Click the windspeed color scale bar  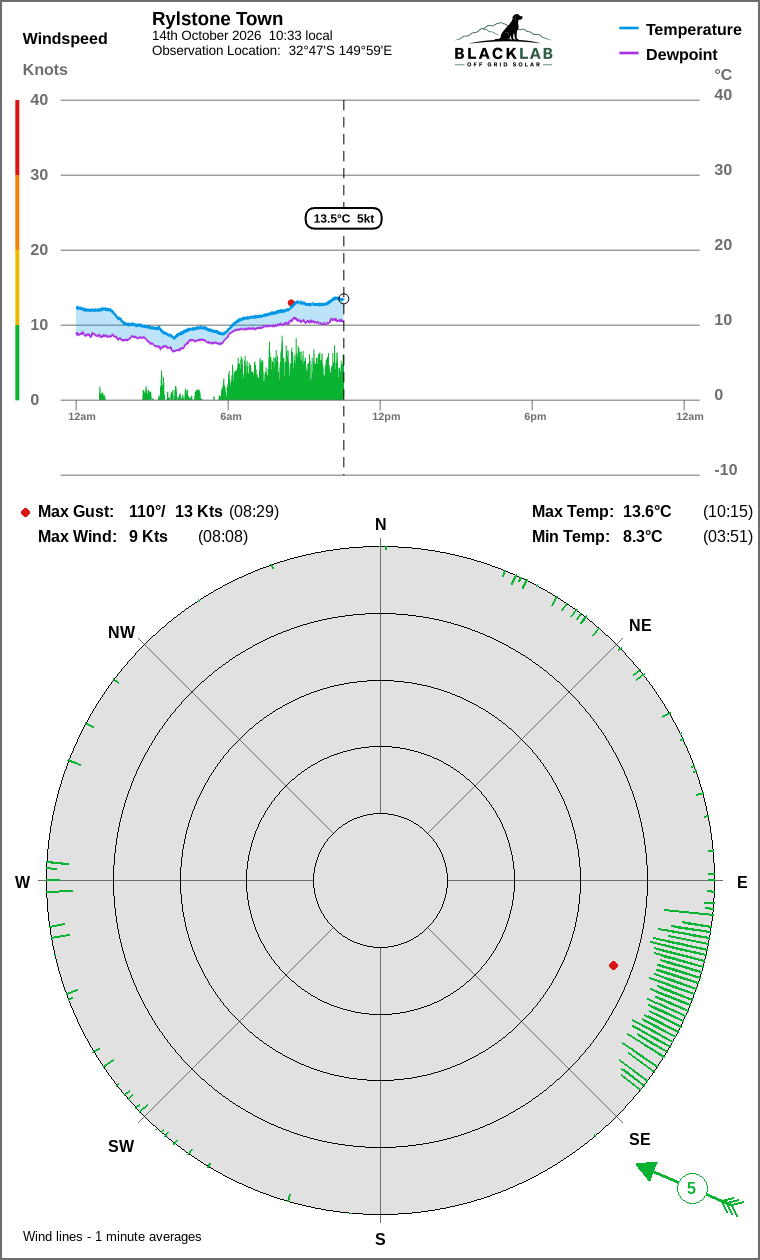[x=17, y=250]
